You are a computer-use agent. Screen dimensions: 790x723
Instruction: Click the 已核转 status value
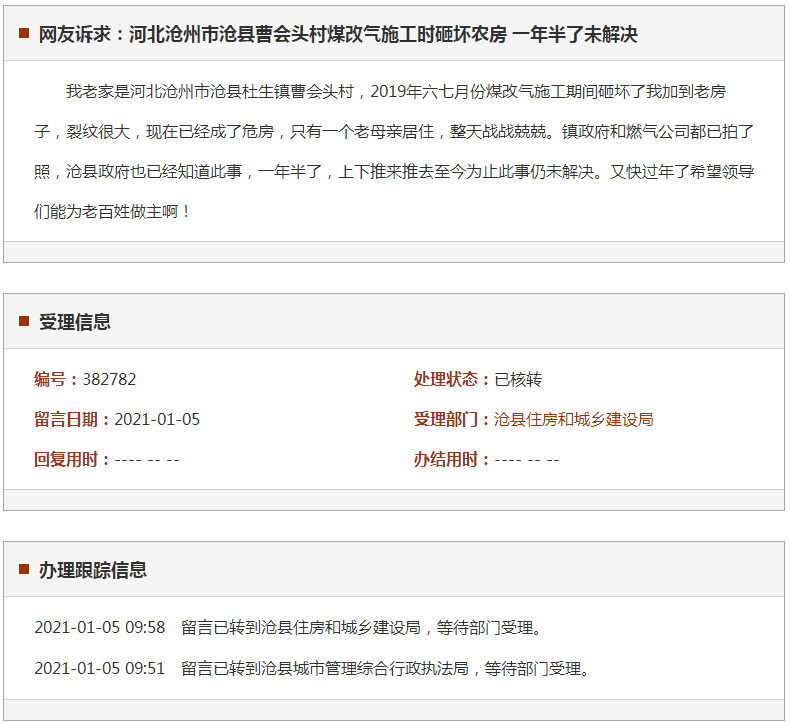(518, 379)
